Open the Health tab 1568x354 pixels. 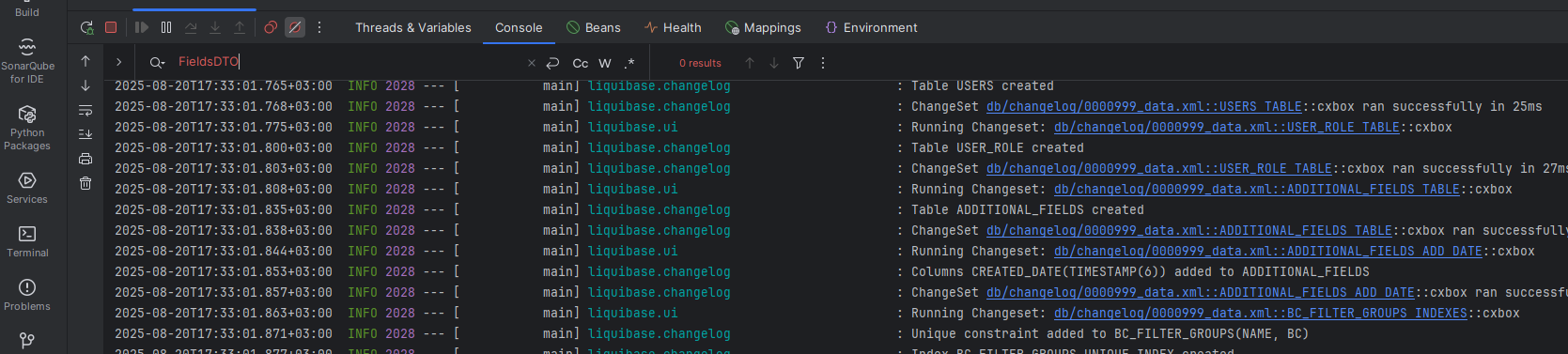[673, 27]
